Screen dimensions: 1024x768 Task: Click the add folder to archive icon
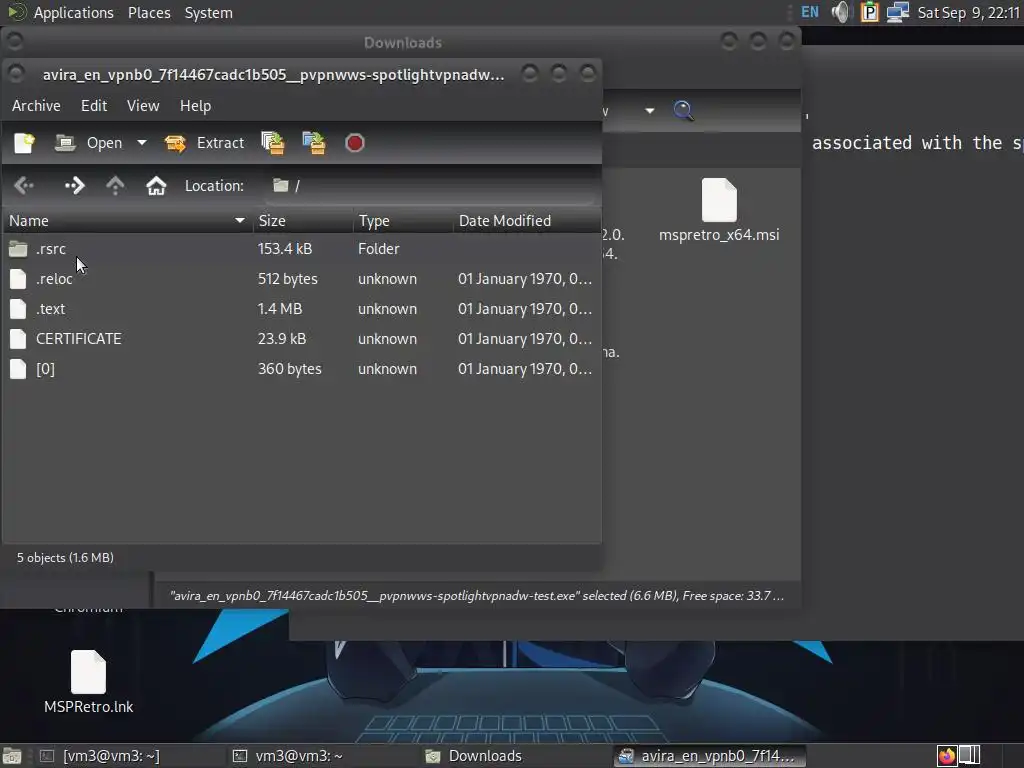(314, 143)
